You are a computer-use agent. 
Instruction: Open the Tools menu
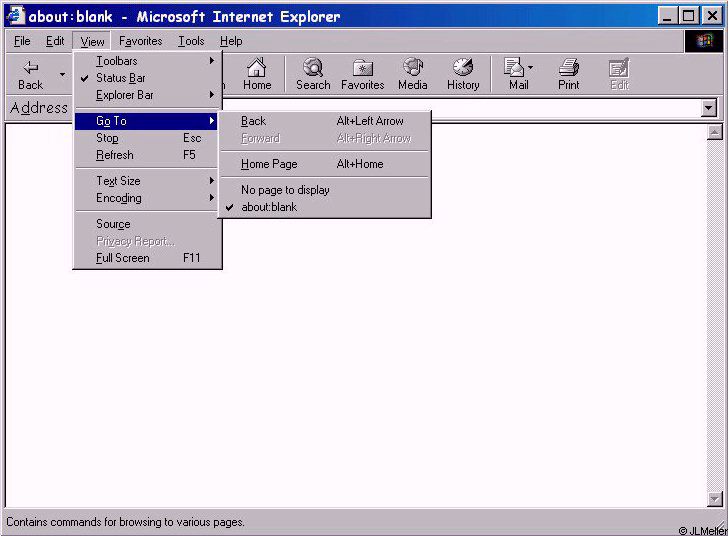(x=191, y=41)
